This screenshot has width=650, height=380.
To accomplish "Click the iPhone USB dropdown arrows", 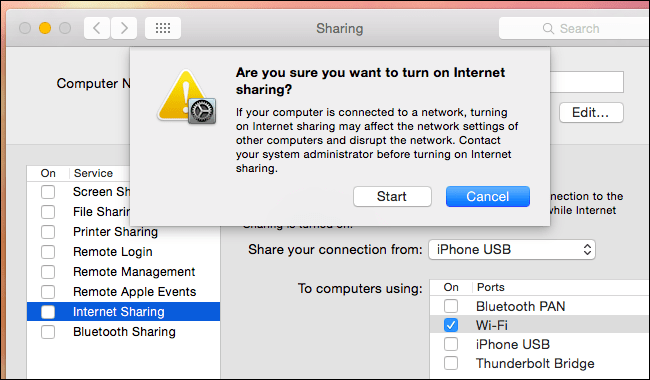I will [587, 249].
